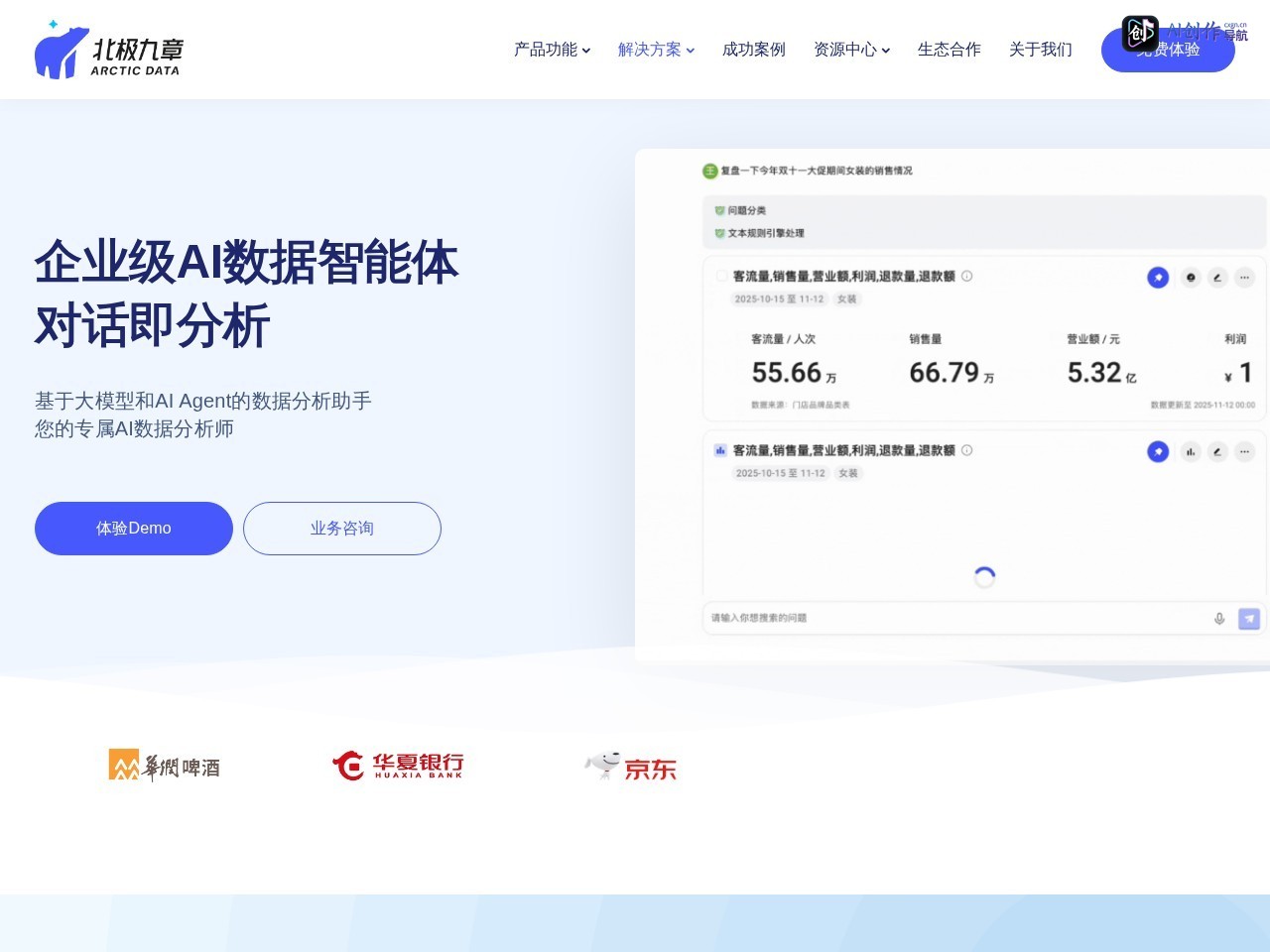The width and height of the screenshot is (1270, 952).
Task: Expand the 产品功能 dropdown menu
Action: coord(553,50)
